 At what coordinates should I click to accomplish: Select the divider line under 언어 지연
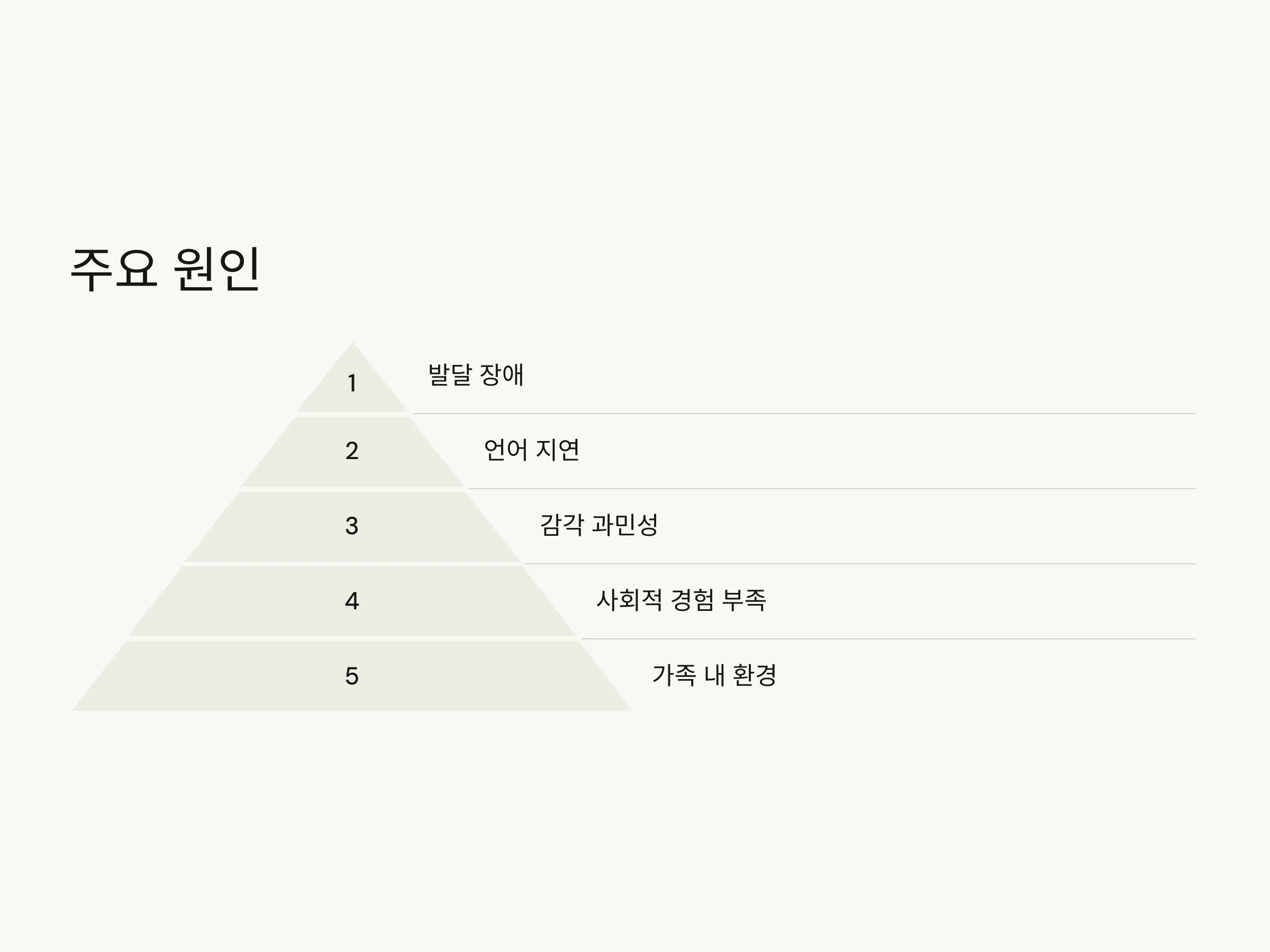coord(832,489)
